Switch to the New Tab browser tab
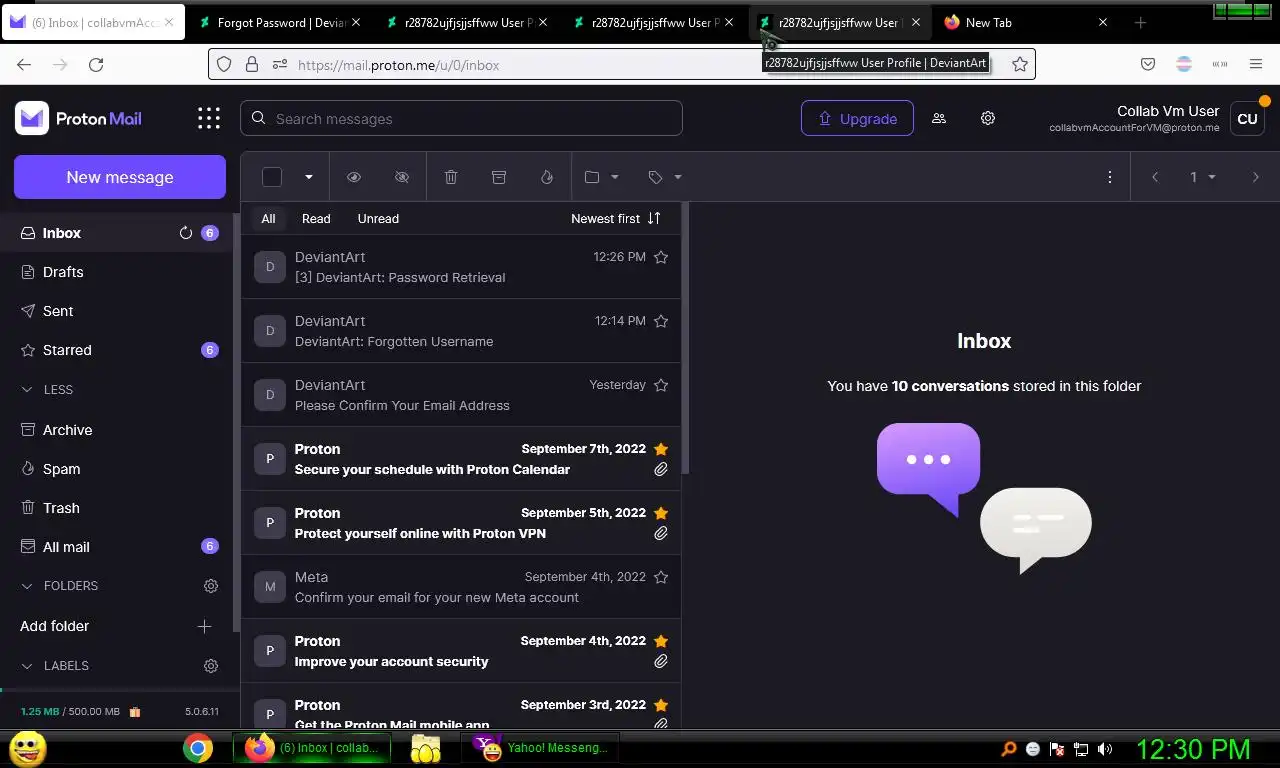This screenshot has height=768, width=1280. (1026, 22)
